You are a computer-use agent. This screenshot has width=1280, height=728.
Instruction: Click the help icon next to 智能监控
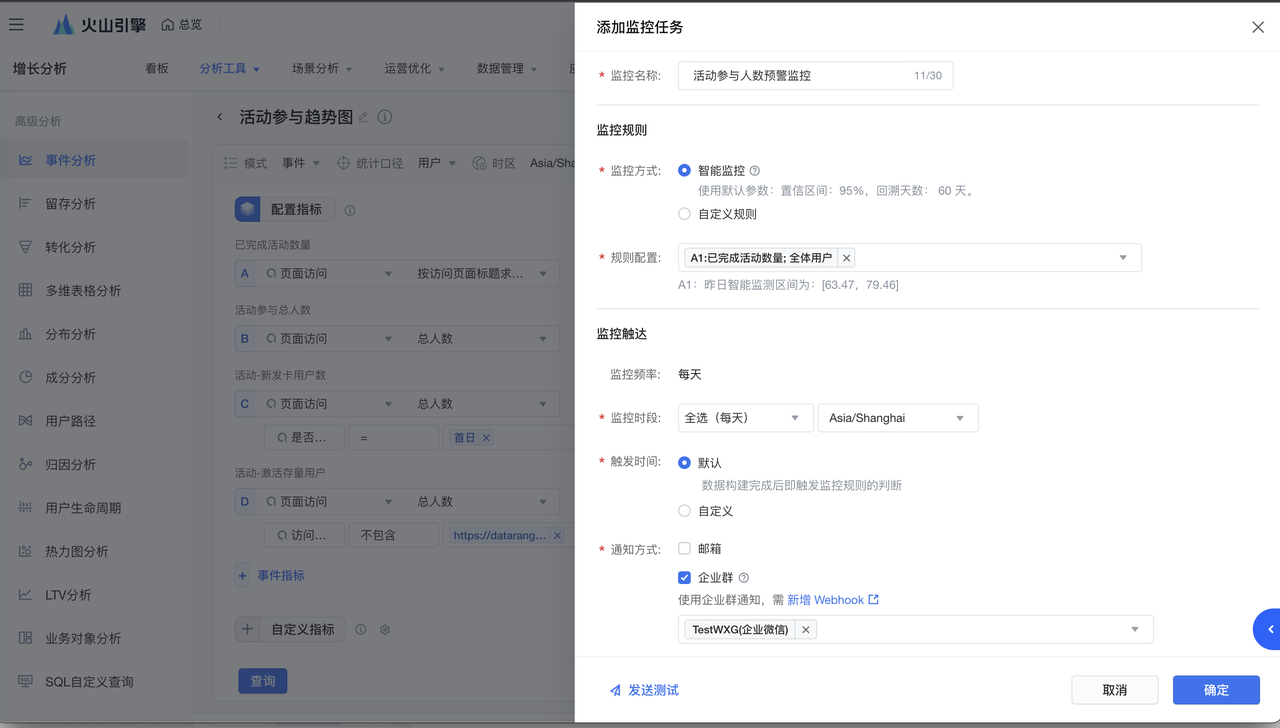[755, 171]
